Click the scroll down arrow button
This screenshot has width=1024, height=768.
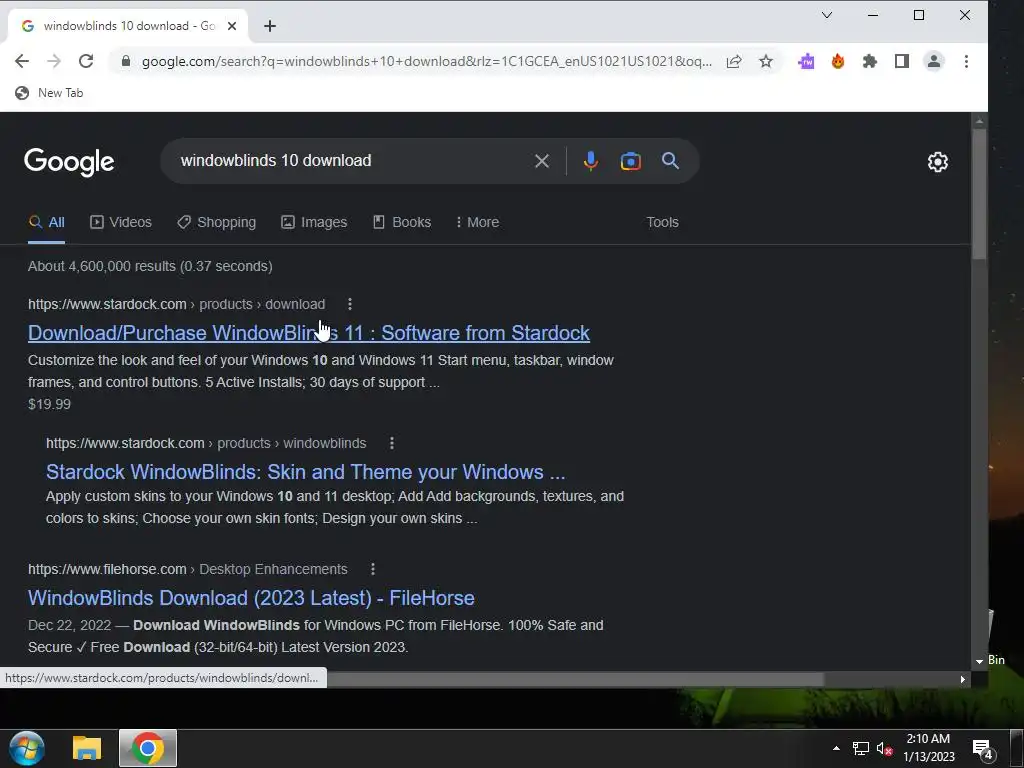click(979, 662)
